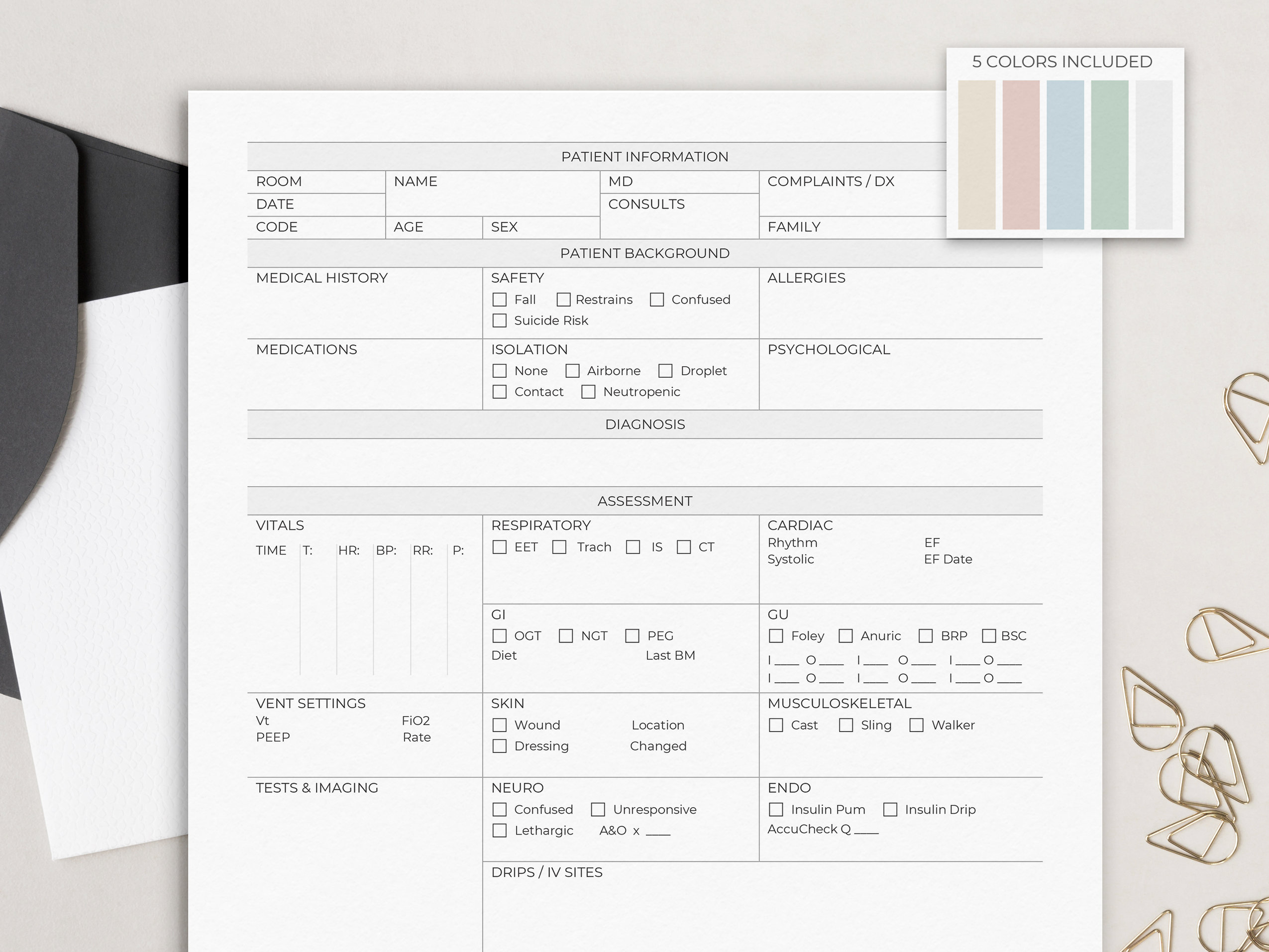Click the ALLERGIES label
Screen dimensions: 1269x952
(x=806, y=278)
